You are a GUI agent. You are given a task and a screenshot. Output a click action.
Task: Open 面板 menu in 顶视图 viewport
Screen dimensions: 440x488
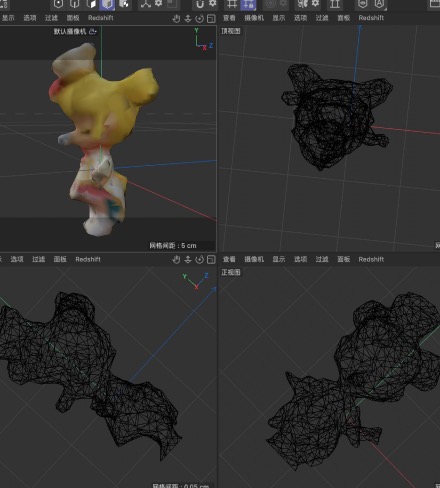[344, 18]
